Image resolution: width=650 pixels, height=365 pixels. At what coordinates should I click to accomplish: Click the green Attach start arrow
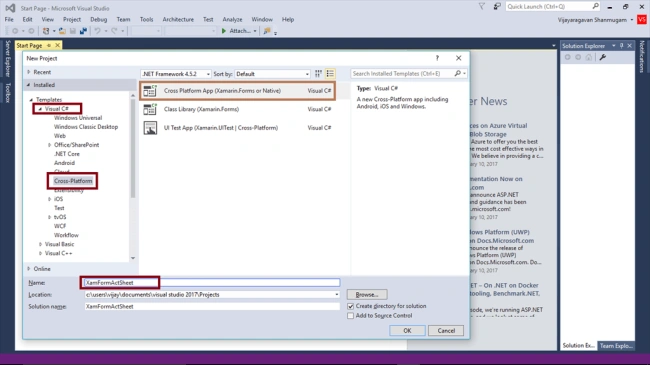click(224, 31)
